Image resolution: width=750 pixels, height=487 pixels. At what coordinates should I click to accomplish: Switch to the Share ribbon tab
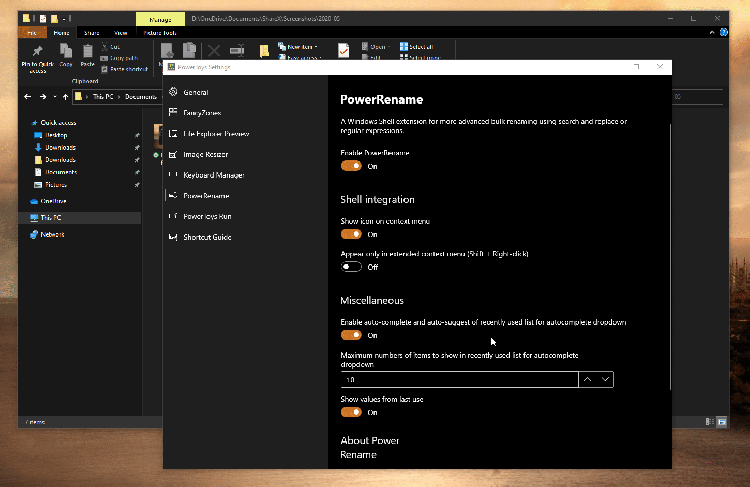[91, 32]
